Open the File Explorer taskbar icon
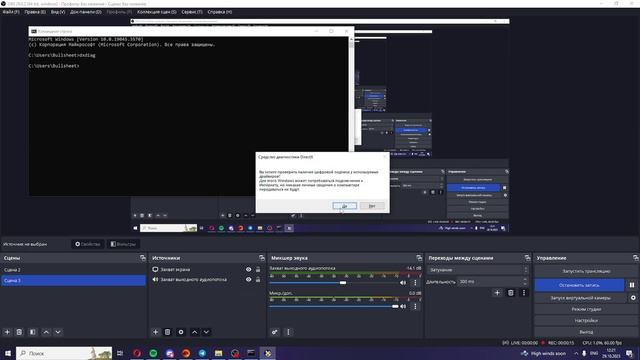This screenshot has width=640, height=360. [x=218, y=353]
